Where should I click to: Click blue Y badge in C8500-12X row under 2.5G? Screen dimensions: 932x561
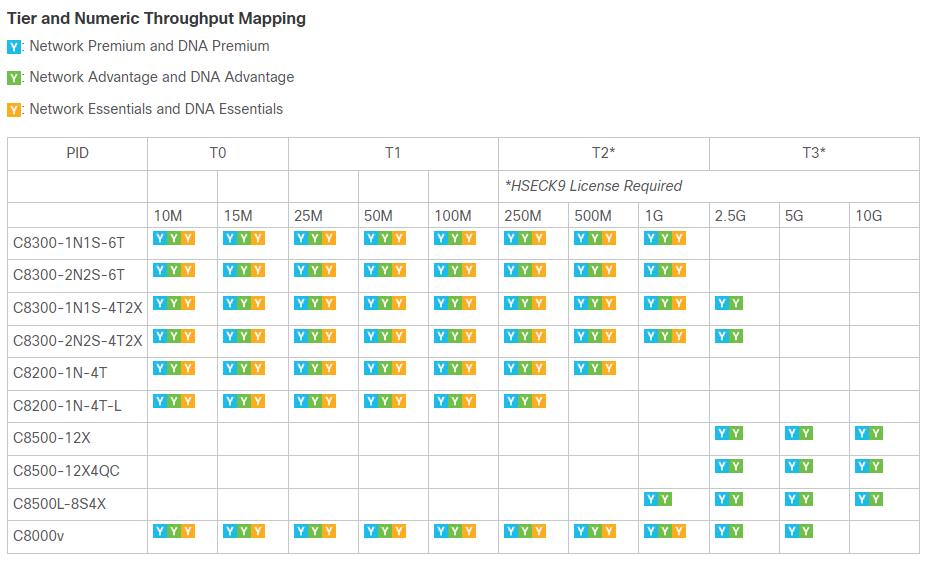point(722,433)
